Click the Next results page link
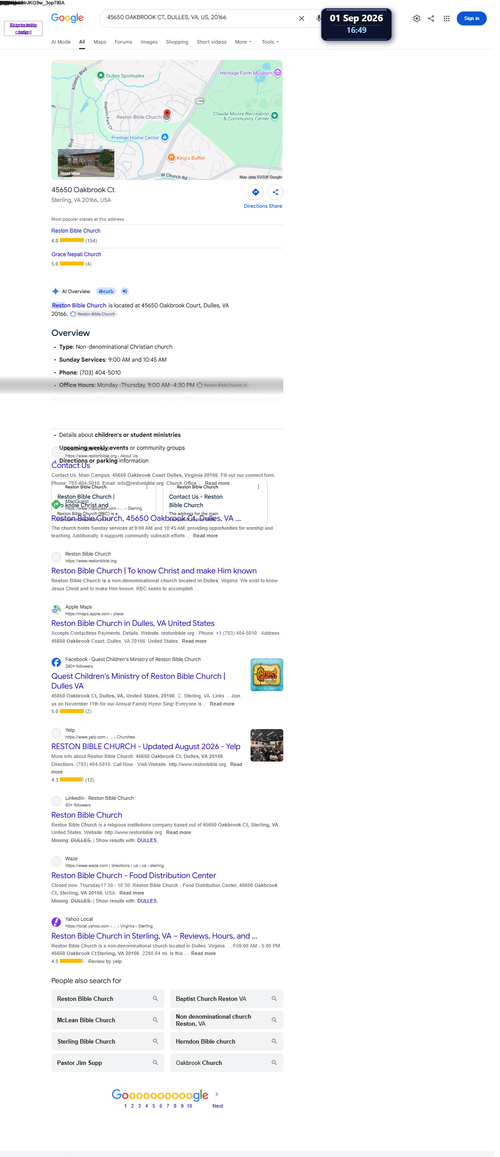 coord(218,1106)
